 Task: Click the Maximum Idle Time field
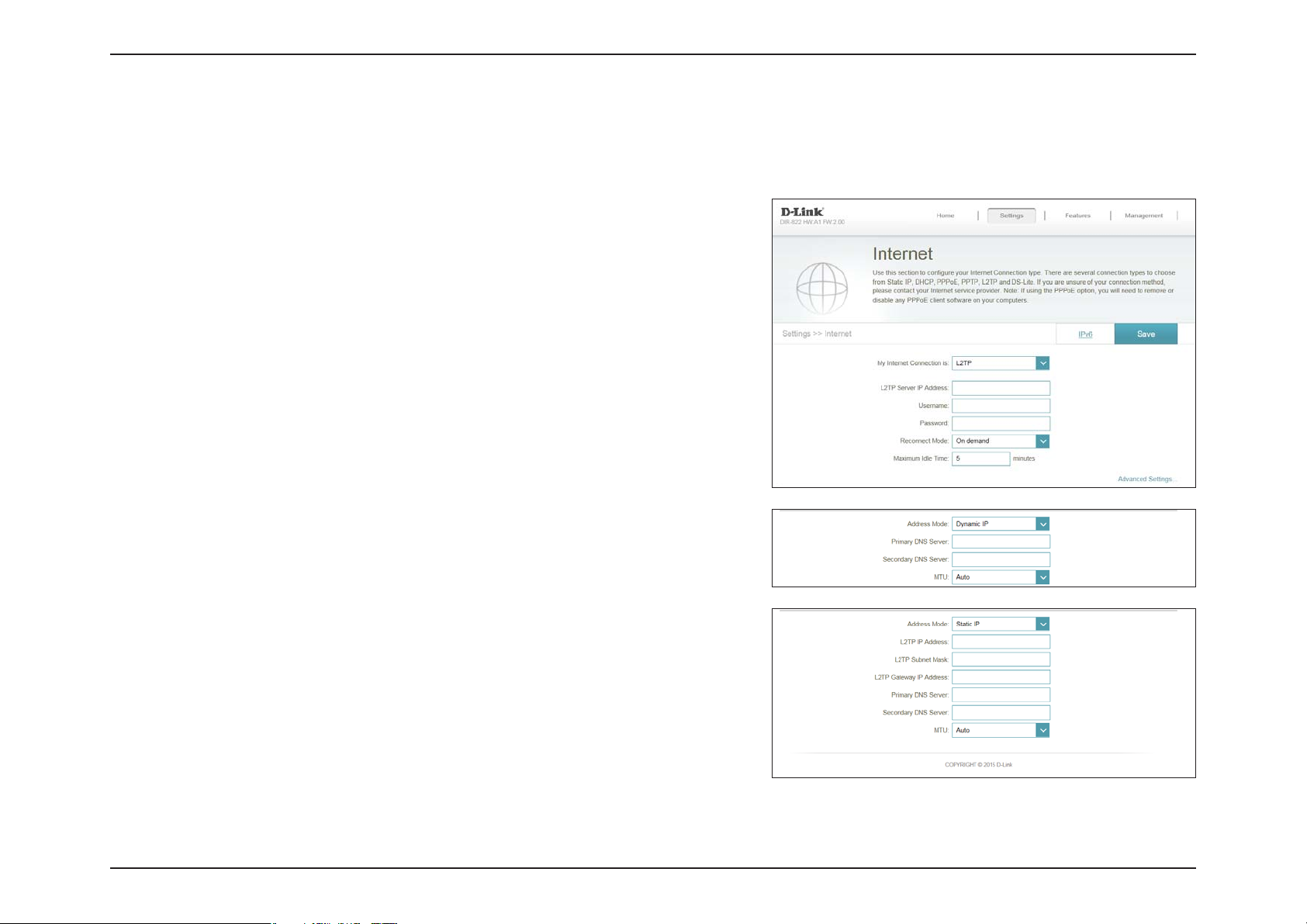980,459
